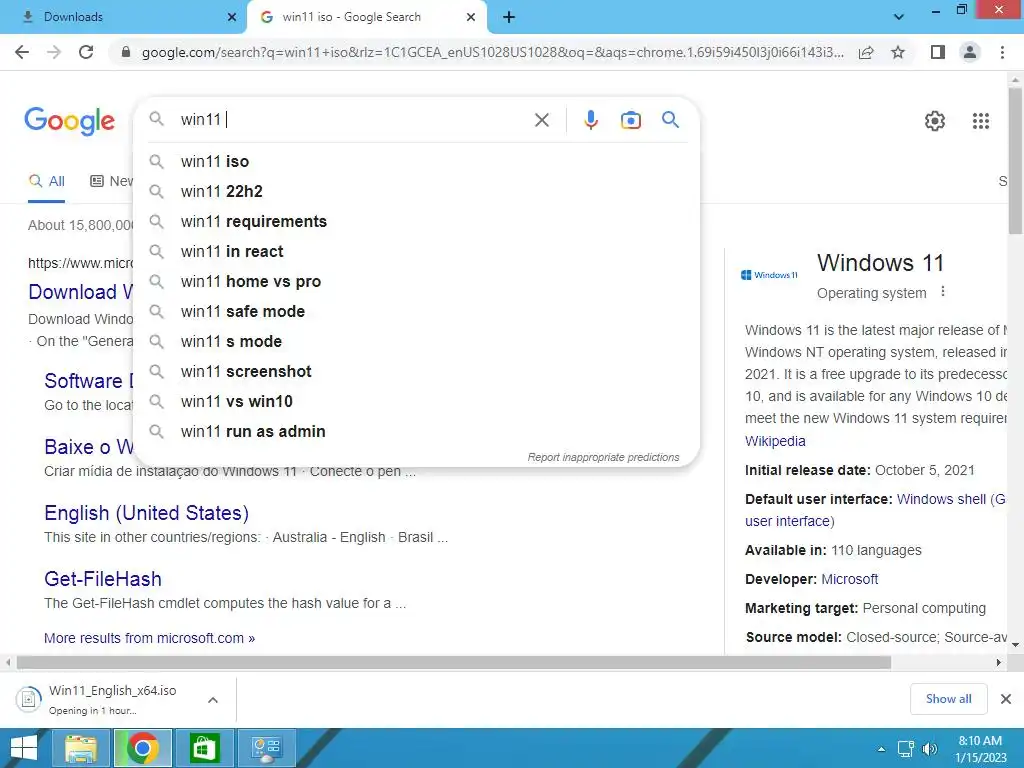Screen dimensions: 1024x768
Task: Open a new browser tab
Action: tap(509, 17)
